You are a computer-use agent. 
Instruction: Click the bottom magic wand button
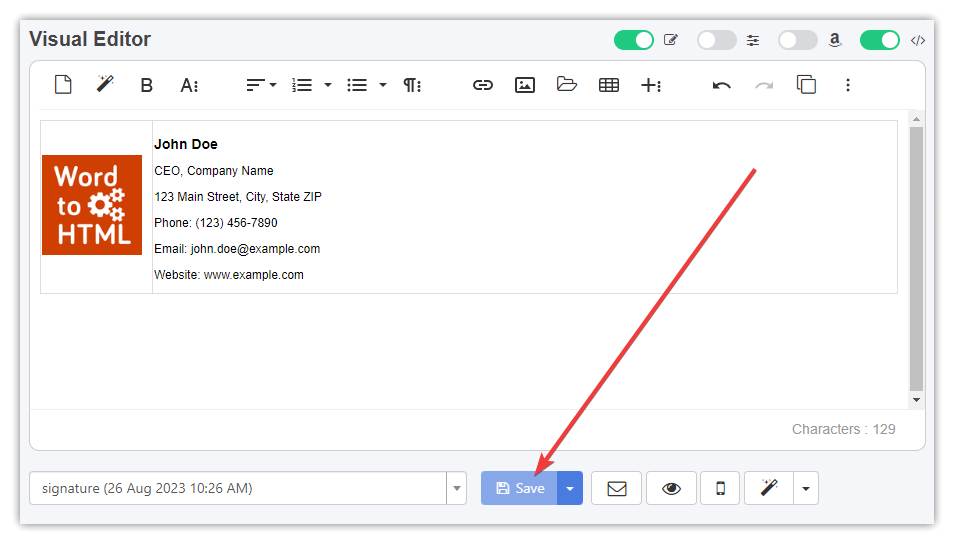click(x=769, y=488)
